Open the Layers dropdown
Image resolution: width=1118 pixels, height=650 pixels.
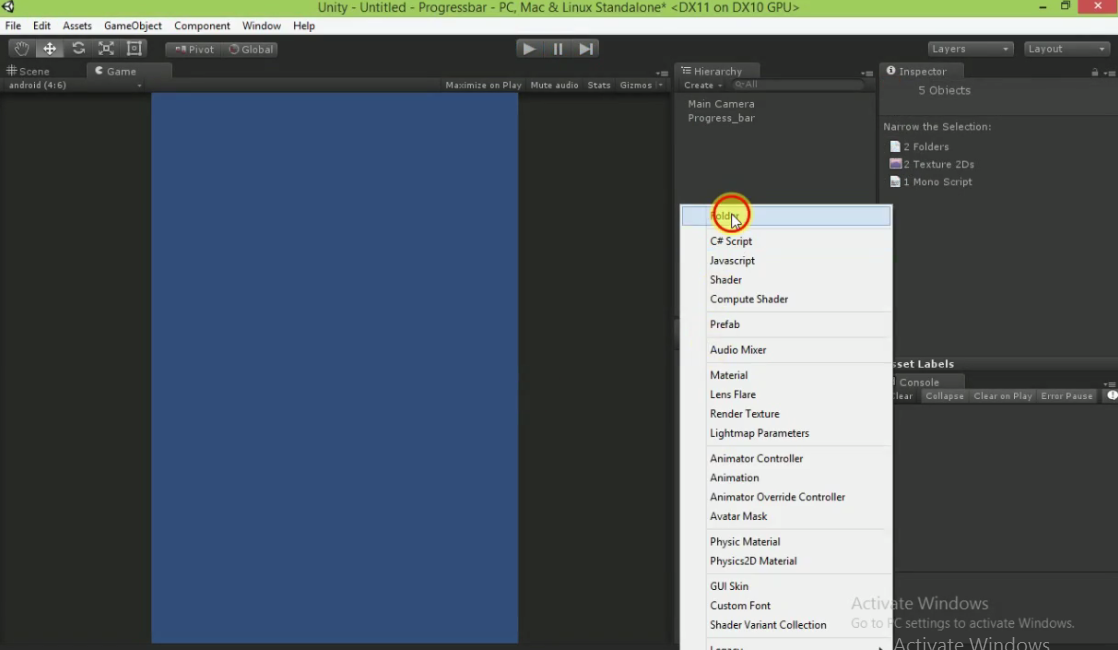click(x=970, y=48)
